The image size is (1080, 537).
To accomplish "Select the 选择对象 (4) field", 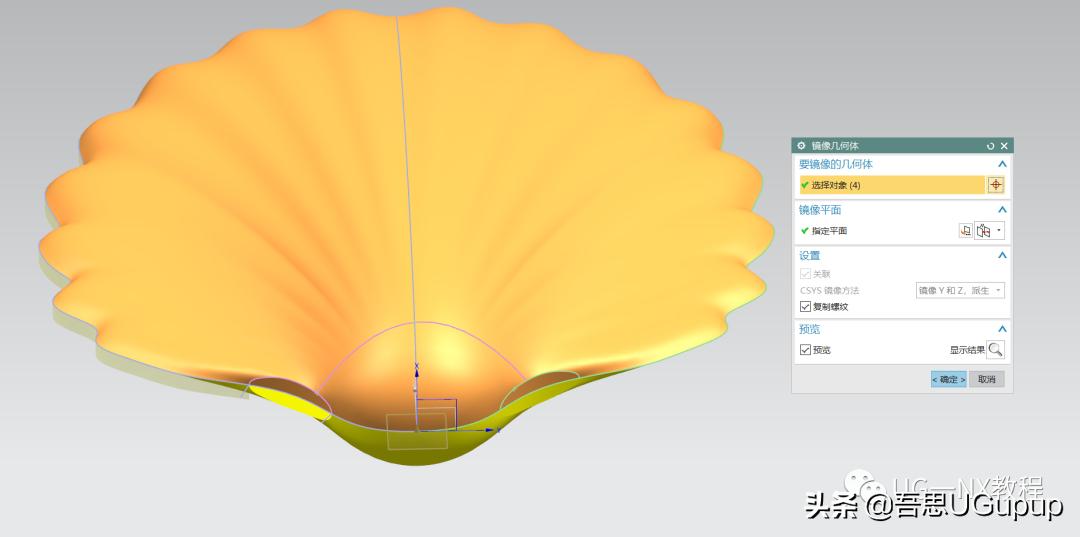I will click(x=892, y=185).
